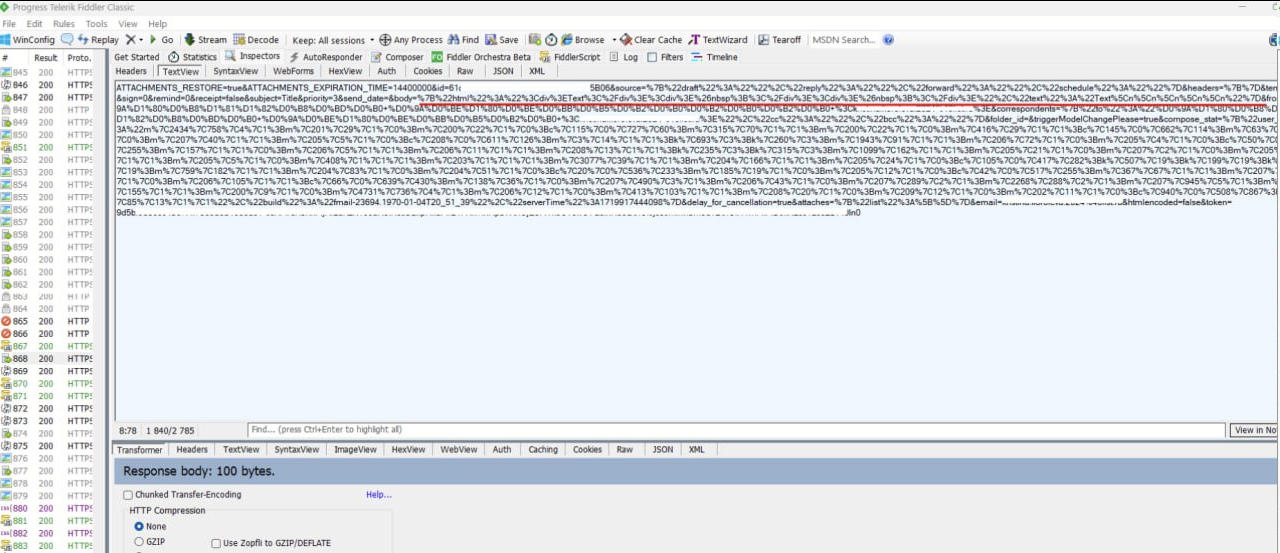
Task: Select request Headers tab
Action: [131, 71]
